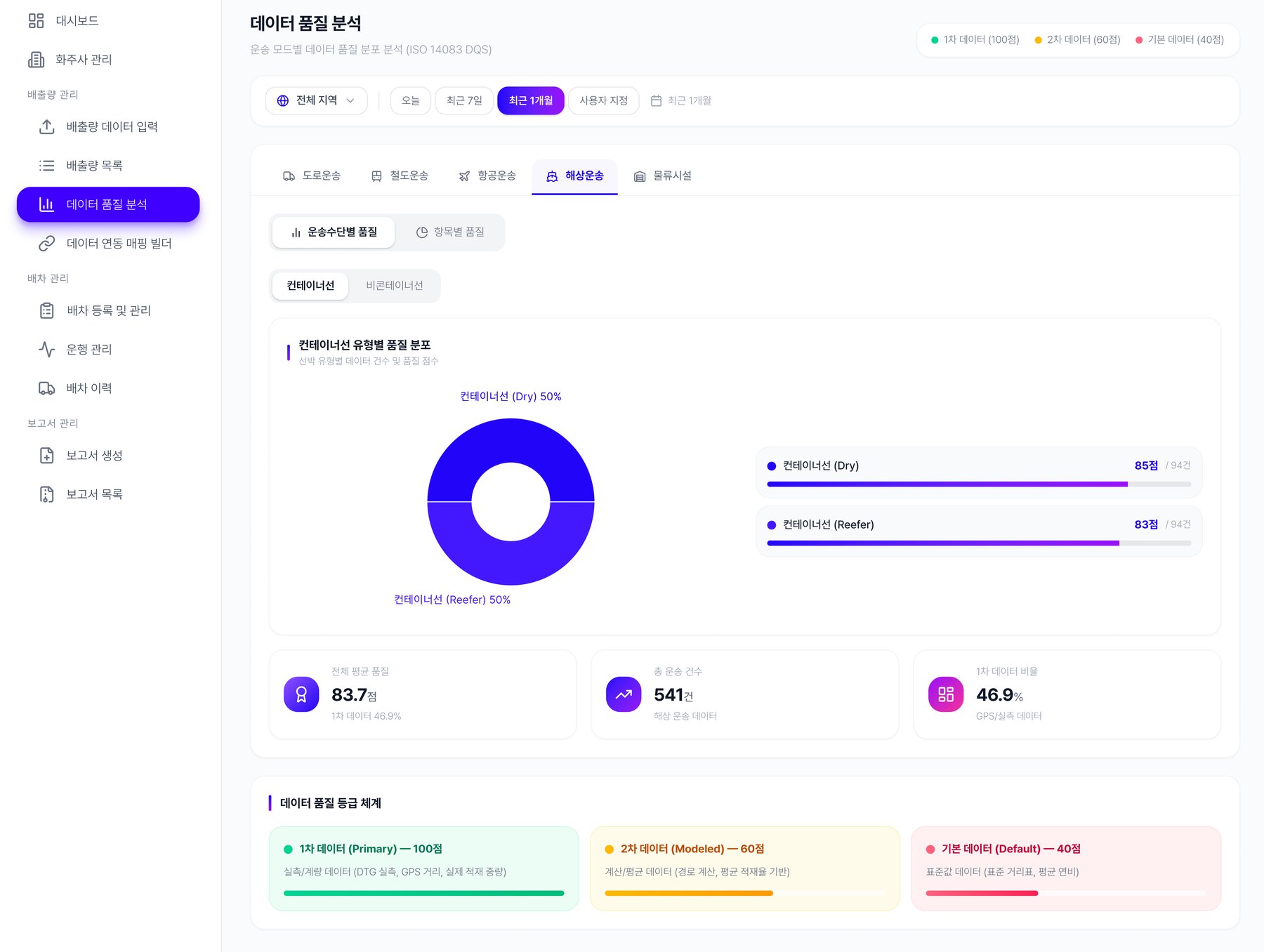This screenshot has height=952, width=1264.
Task: Click the 컨테이너선 (Reefer) score progress bar
Action: pos(979,543)
